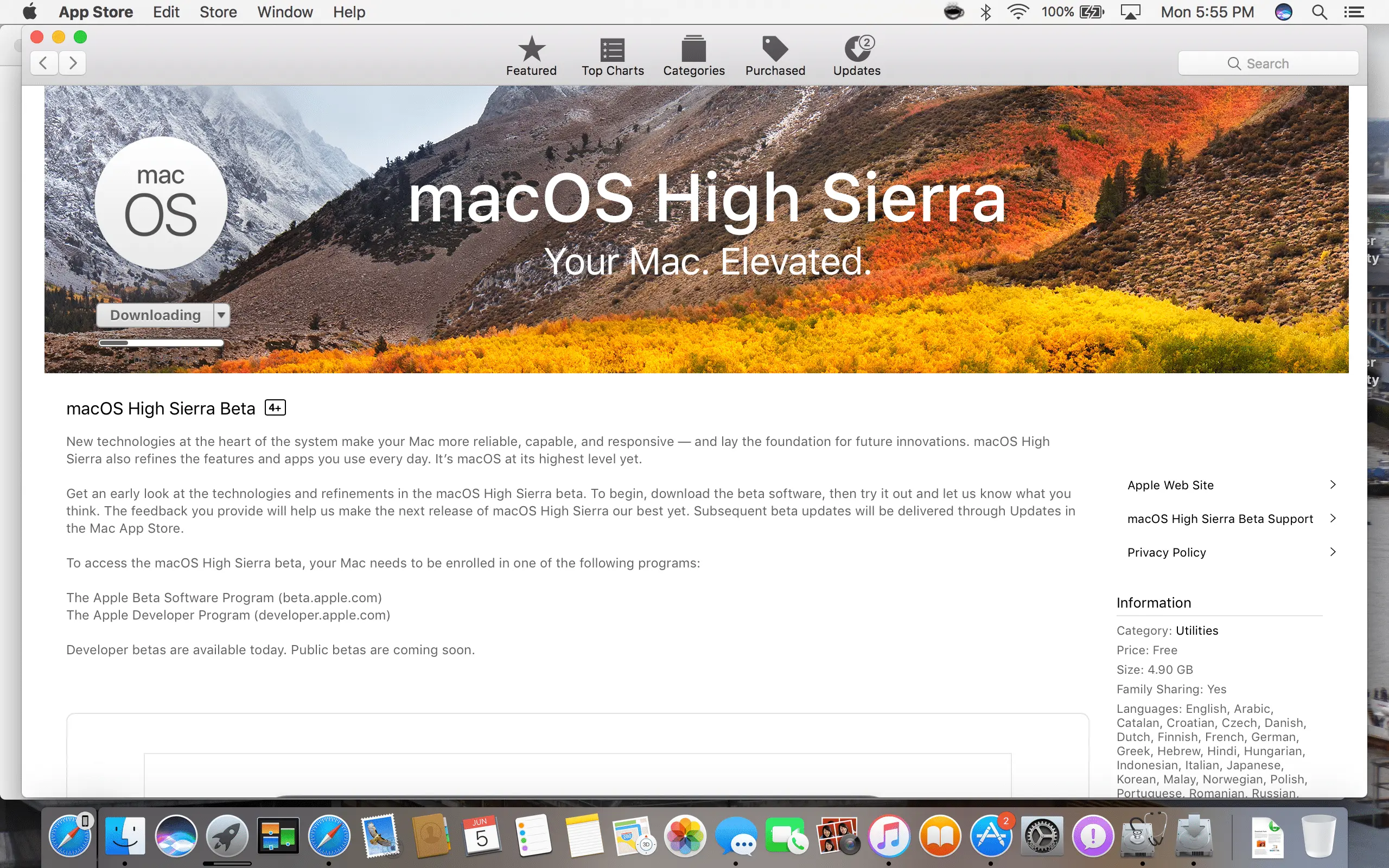
Task: Open the Apple Web Site link
Action: click(1170, 485)
